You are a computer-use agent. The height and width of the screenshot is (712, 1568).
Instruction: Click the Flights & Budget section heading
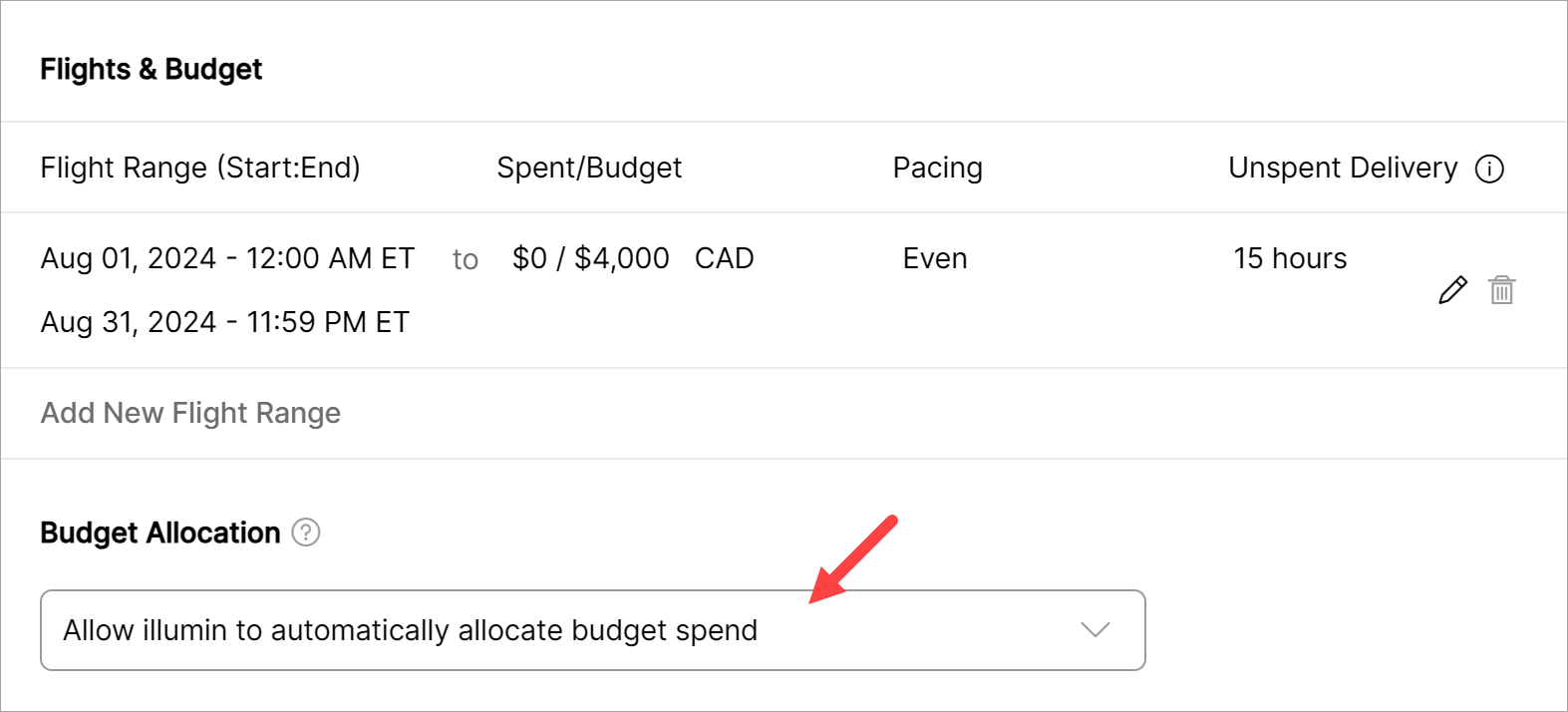pos(152,69)
